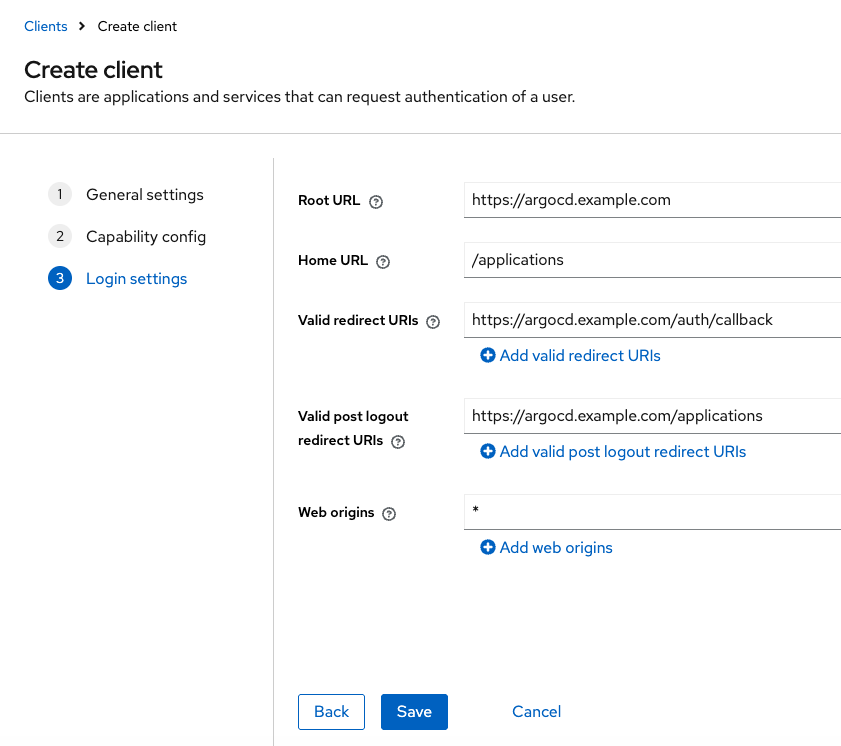This screenshot has height=746, width=841.
Task: Go to General settings step
Action: [x=144, y=195]
